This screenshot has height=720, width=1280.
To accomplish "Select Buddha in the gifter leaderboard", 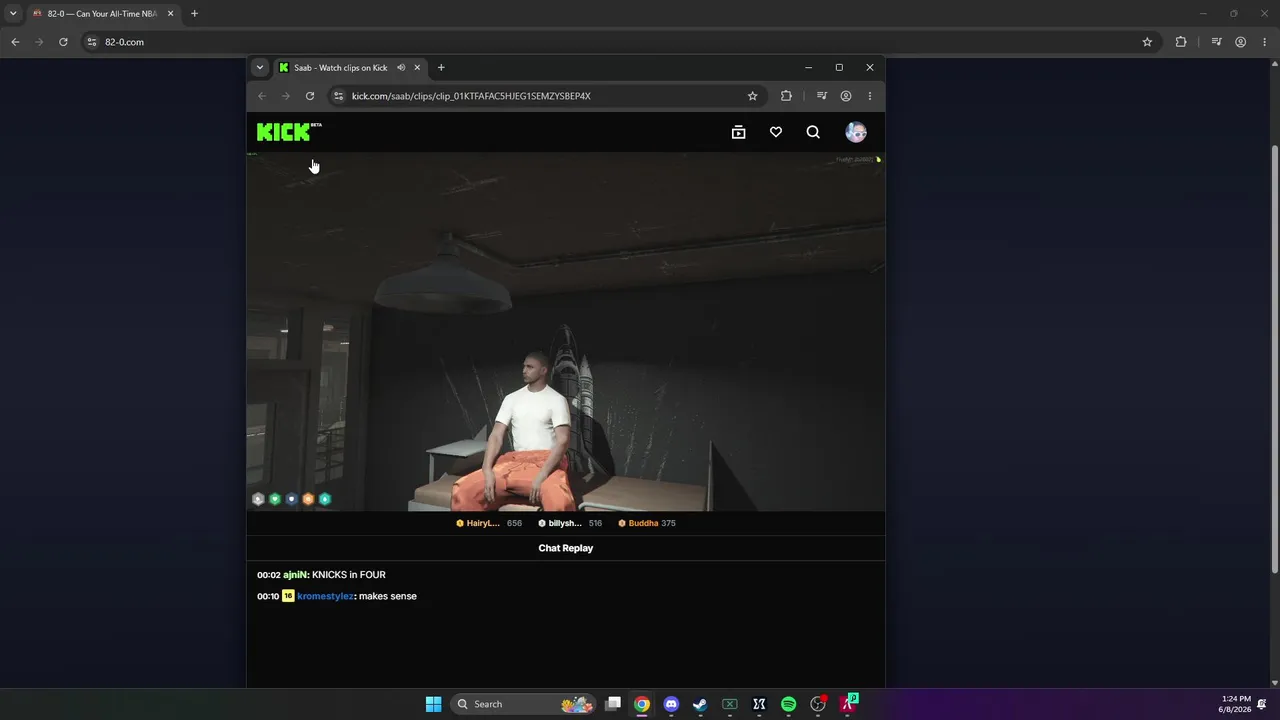I will point(647,523).
